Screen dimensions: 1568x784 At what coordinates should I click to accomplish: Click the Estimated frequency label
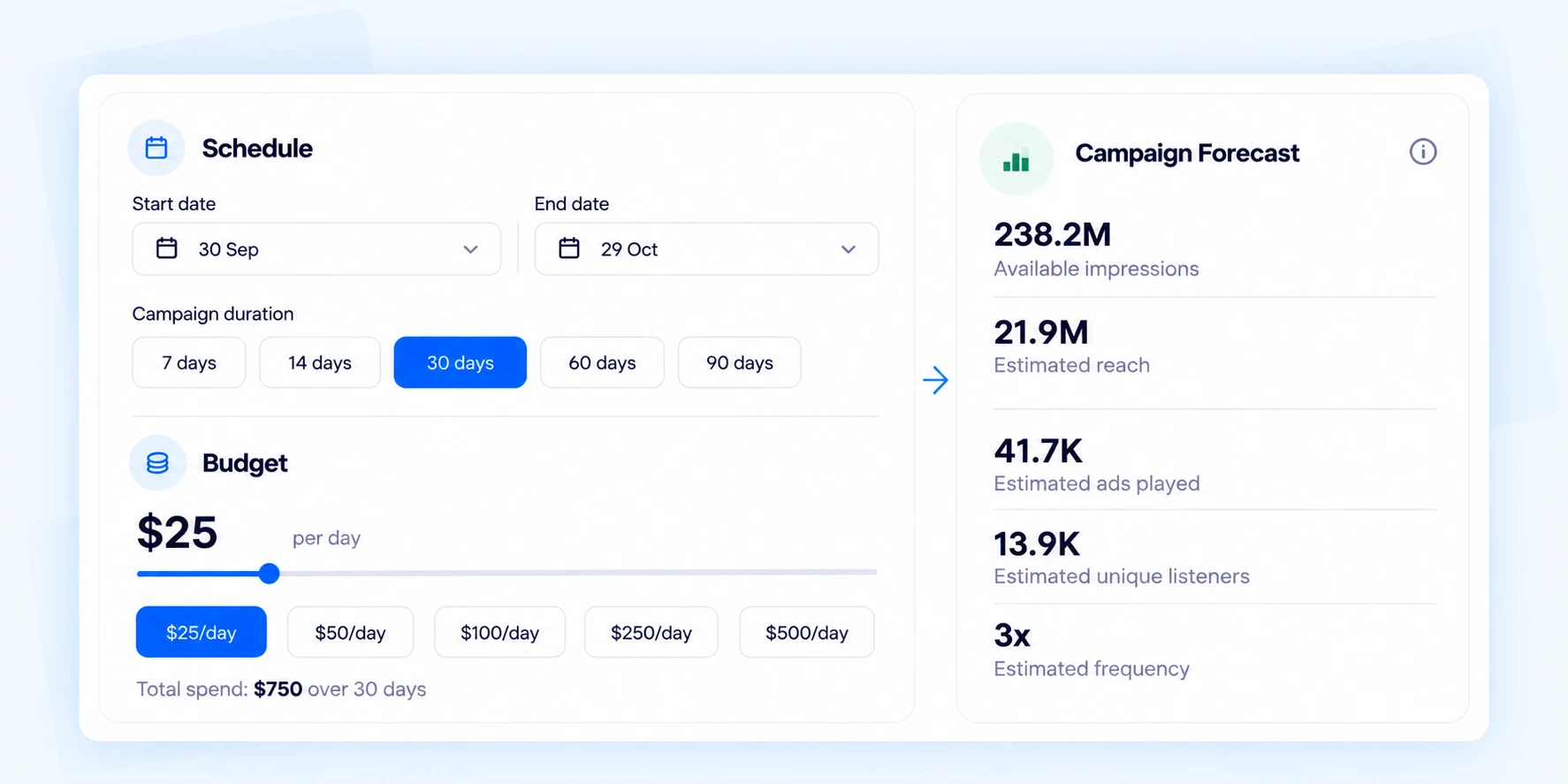[1092, 668]
